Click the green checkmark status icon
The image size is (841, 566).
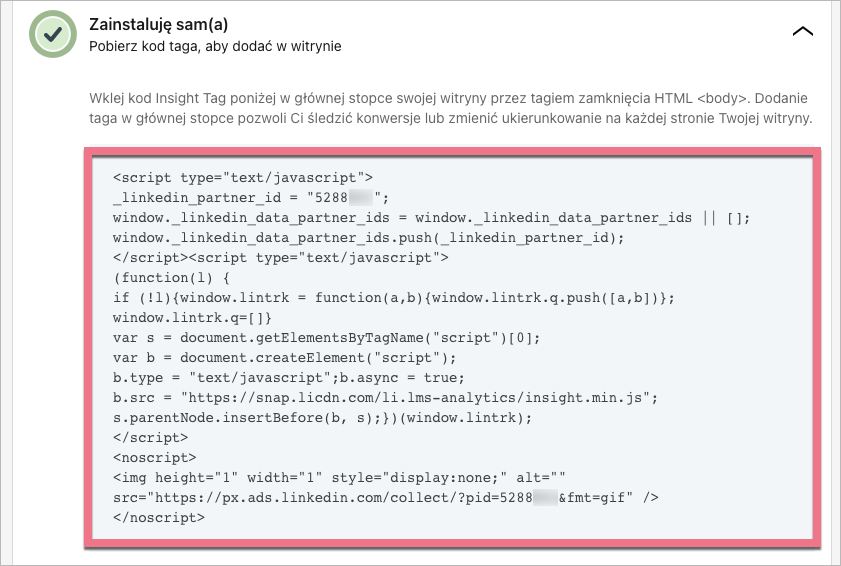pos(53,33)
